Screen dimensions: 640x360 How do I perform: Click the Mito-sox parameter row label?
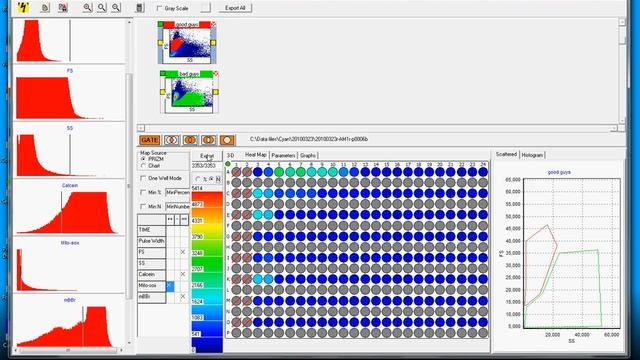151,286
